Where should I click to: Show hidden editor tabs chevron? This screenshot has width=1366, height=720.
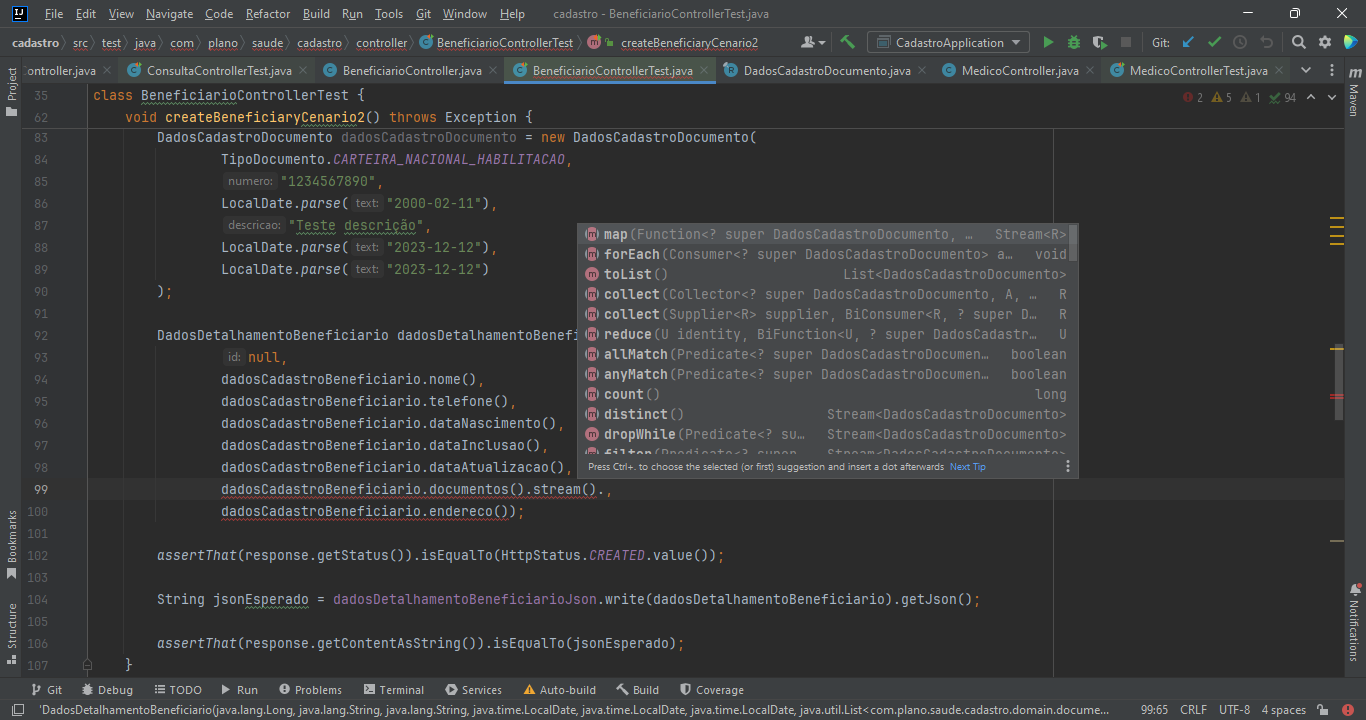point(1304,71)
